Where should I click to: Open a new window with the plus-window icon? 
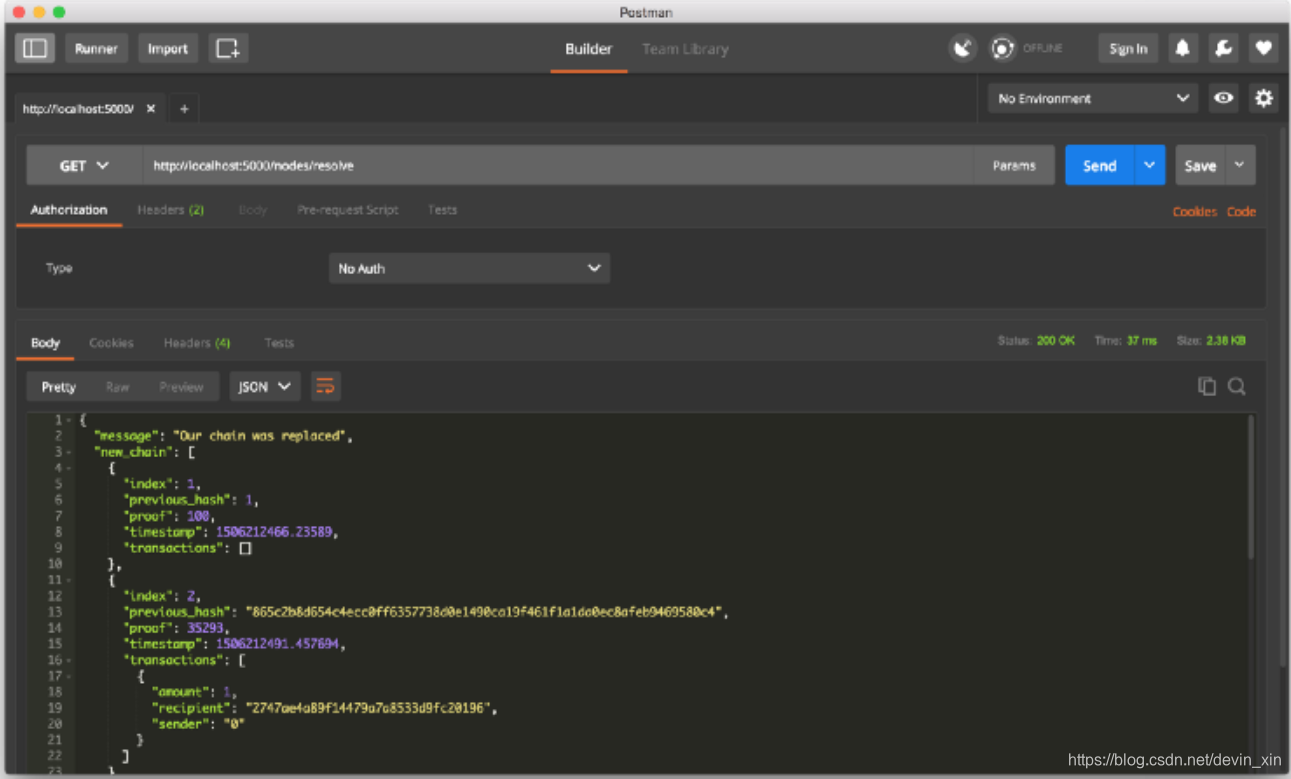pos(228,48)
